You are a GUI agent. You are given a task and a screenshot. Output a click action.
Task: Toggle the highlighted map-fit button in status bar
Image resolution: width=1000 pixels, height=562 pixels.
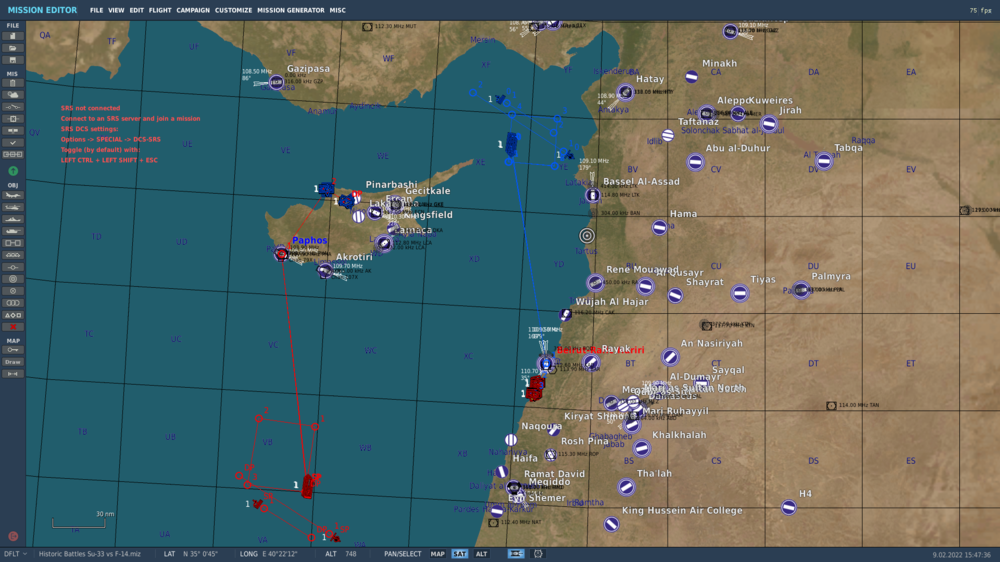516,554
